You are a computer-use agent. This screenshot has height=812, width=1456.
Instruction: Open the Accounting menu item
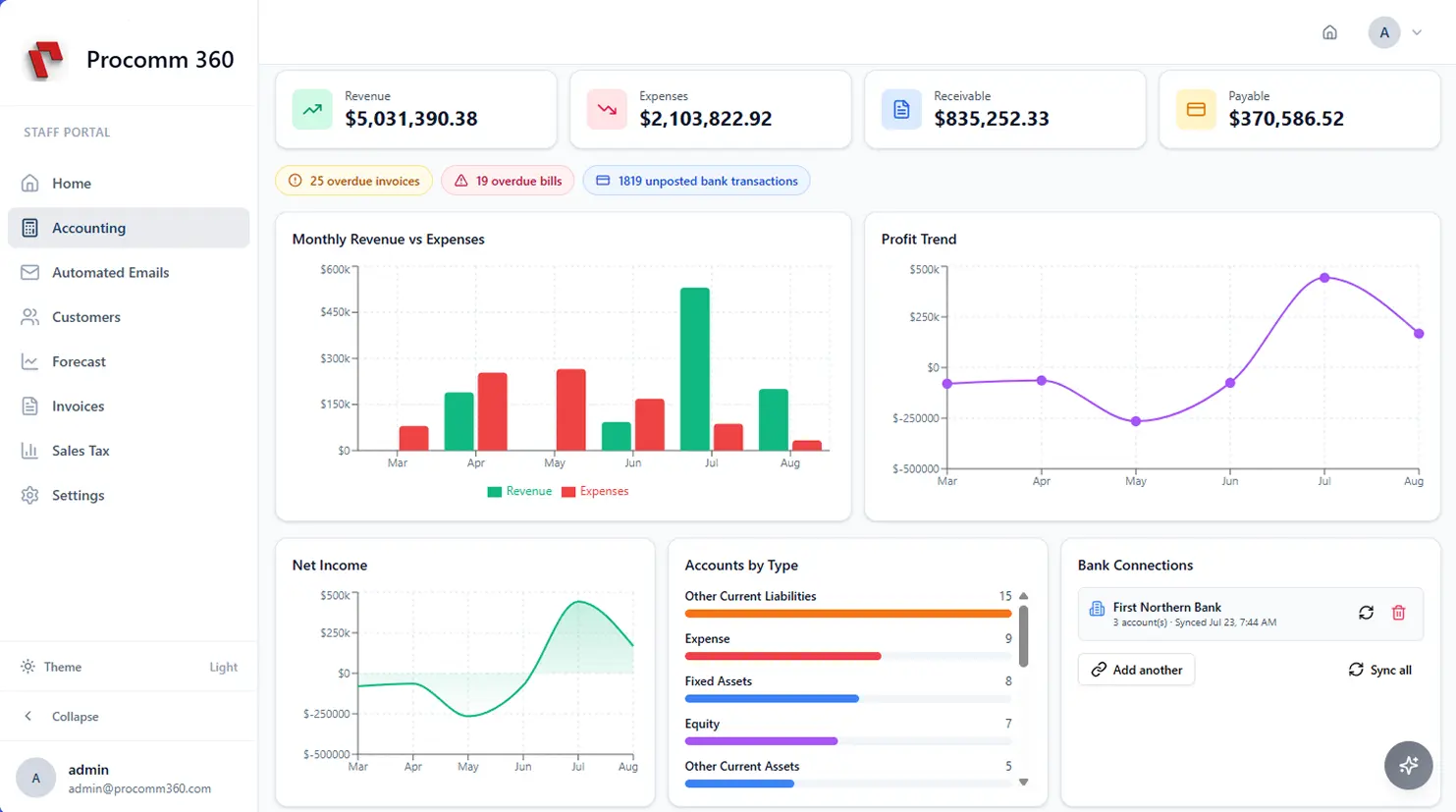pyautogui.click(x=129, y=228)
